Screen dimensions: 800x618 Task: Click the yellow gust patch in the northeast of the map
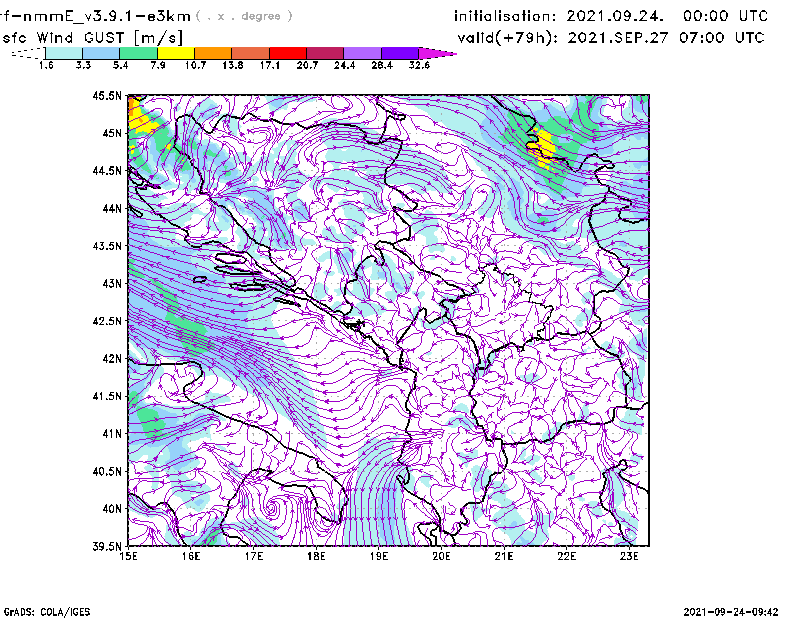pos(544,147)
